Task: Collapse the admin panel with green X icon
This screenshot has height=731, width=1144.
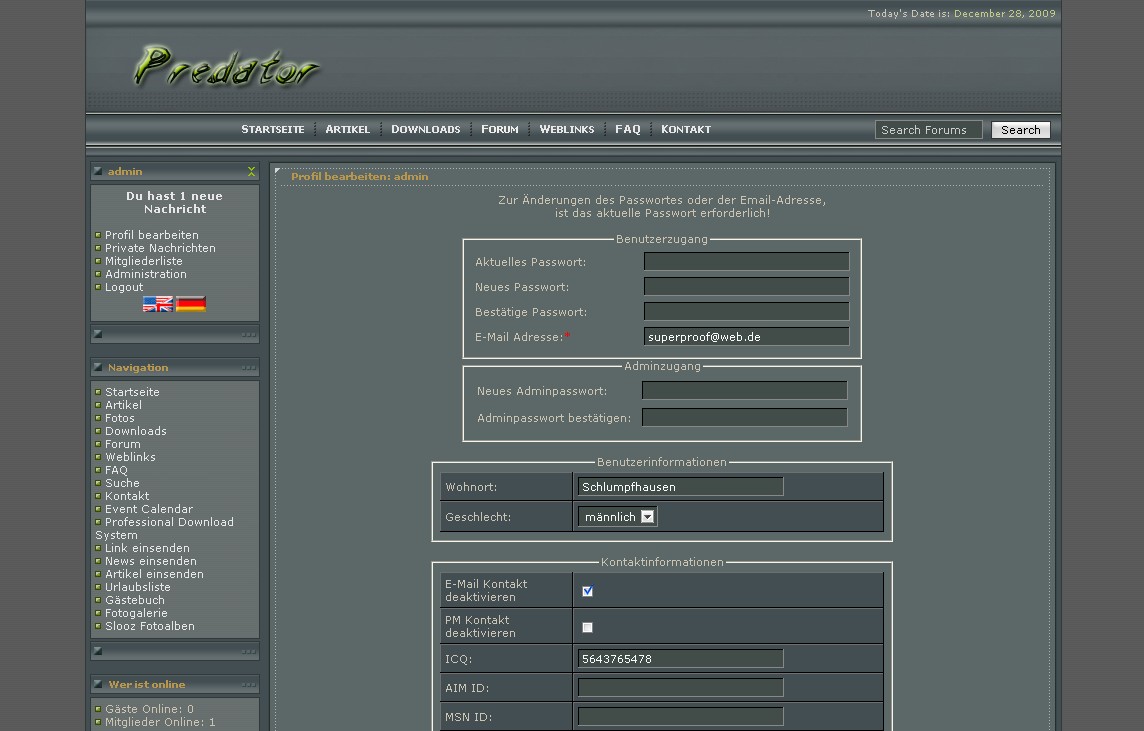Action: click(251, 172)
